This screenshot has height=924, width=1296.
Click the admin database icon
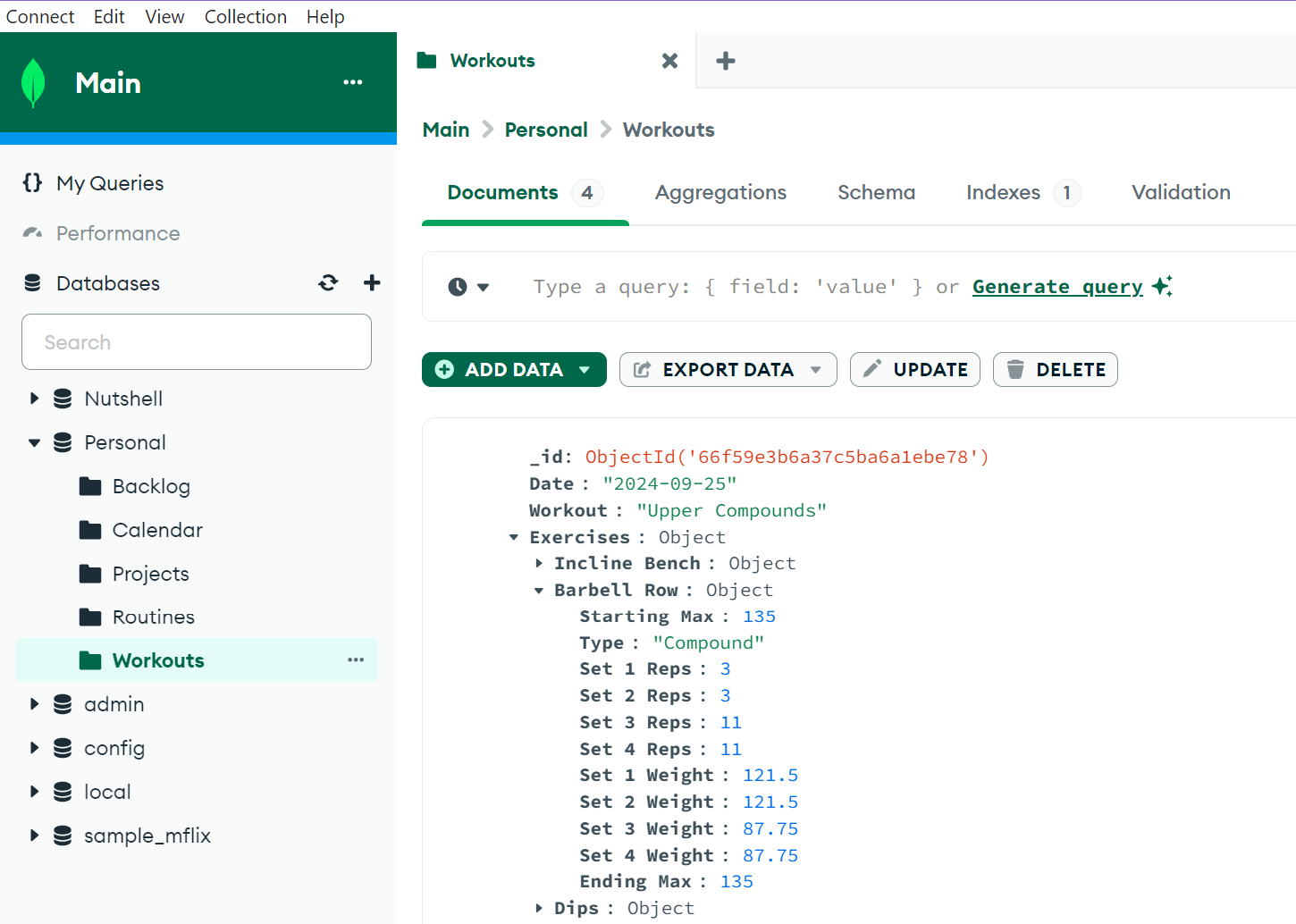coord(63,704)
